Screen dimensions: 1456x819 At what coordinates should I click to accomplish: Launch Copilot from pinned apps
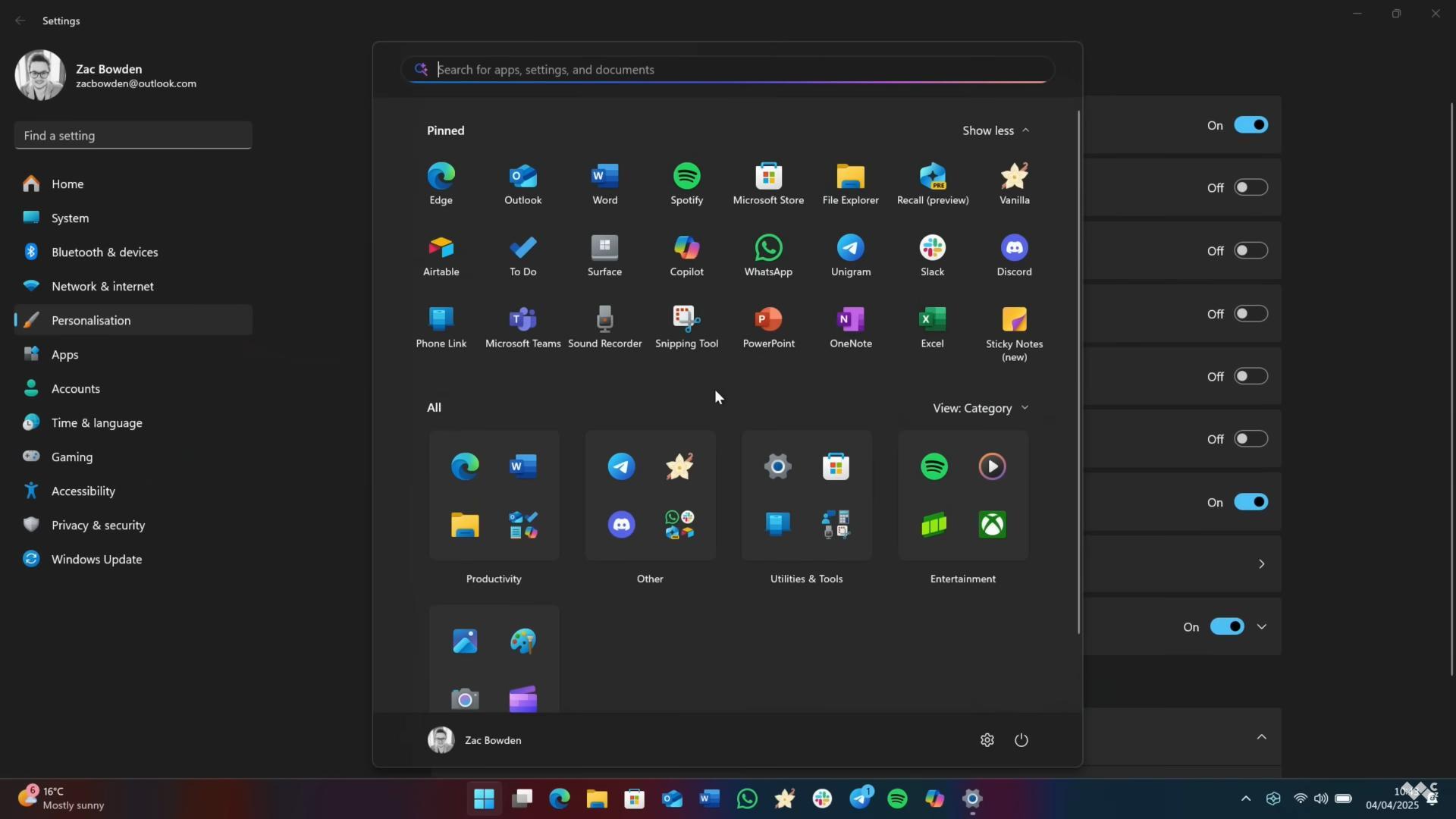[686, 256]
